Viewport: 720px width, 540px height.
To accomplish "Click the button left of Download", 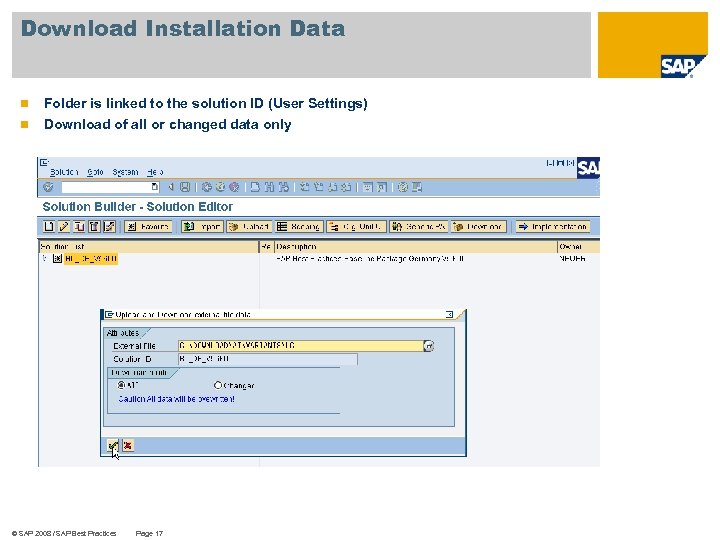I will (419, 226).
